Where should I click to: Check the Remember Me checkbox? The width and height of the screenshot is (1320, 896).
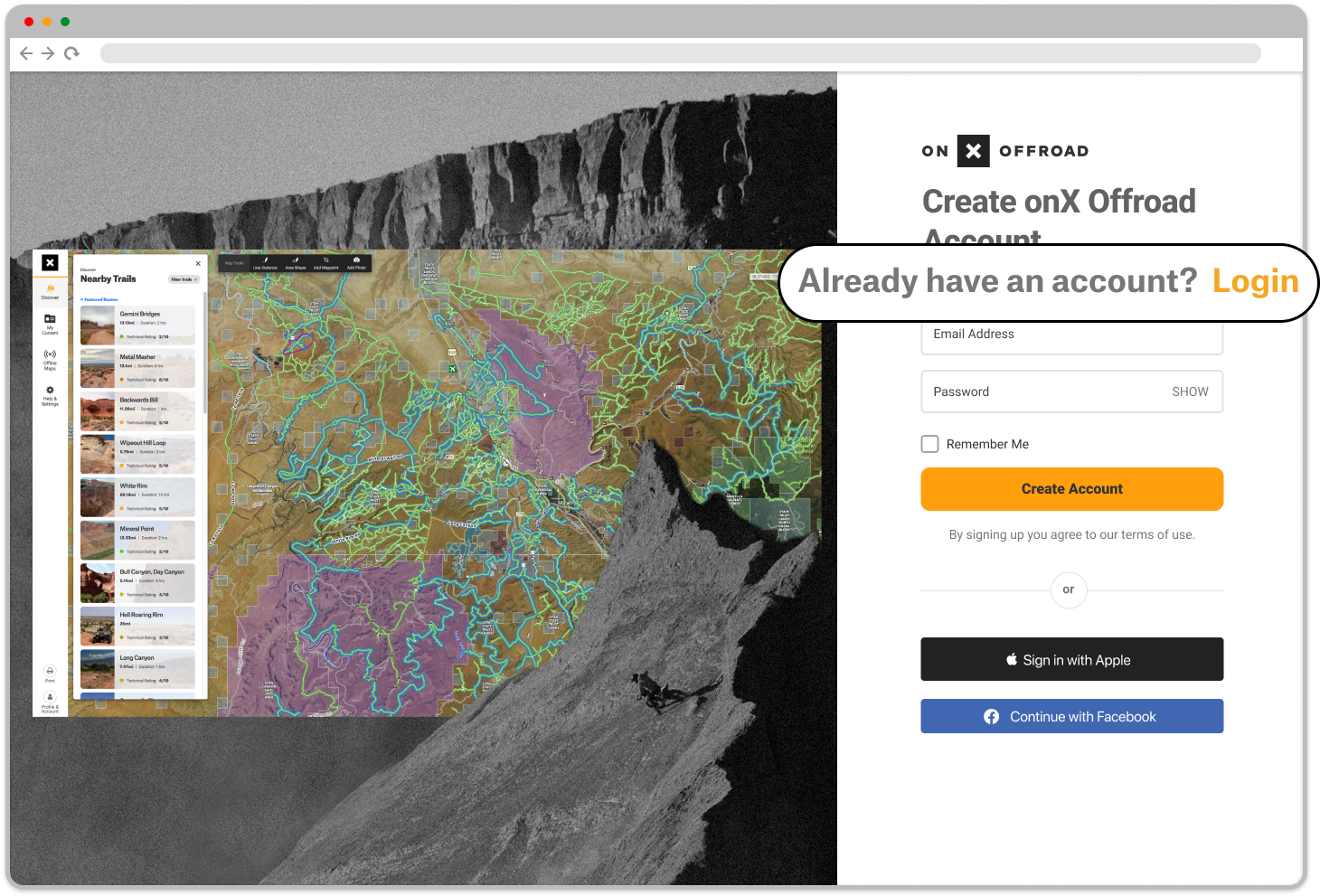pos(929,444)
